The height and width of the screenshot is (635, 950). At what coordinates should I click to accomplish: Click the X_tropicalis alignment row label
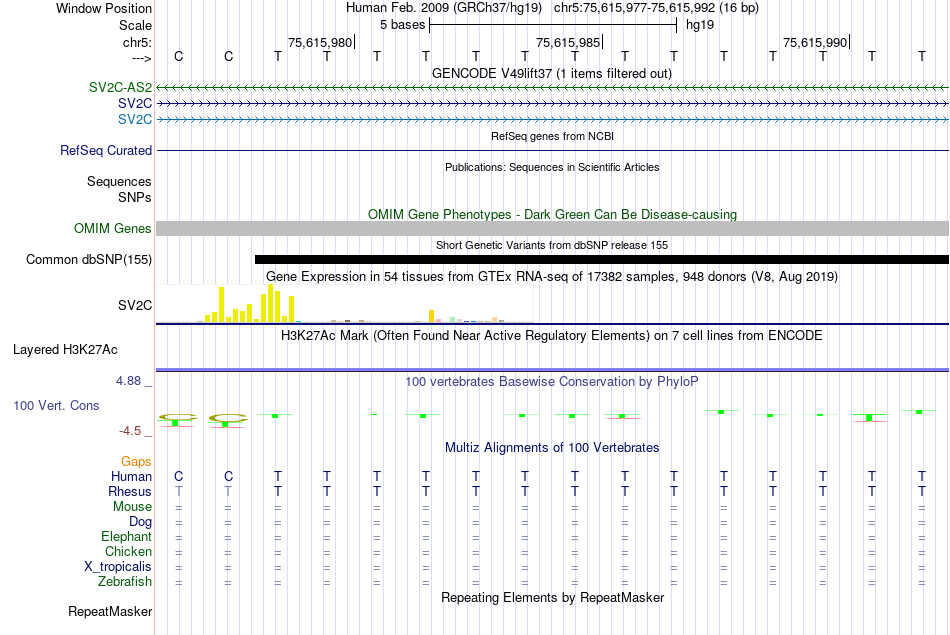(x=118, y=567)
